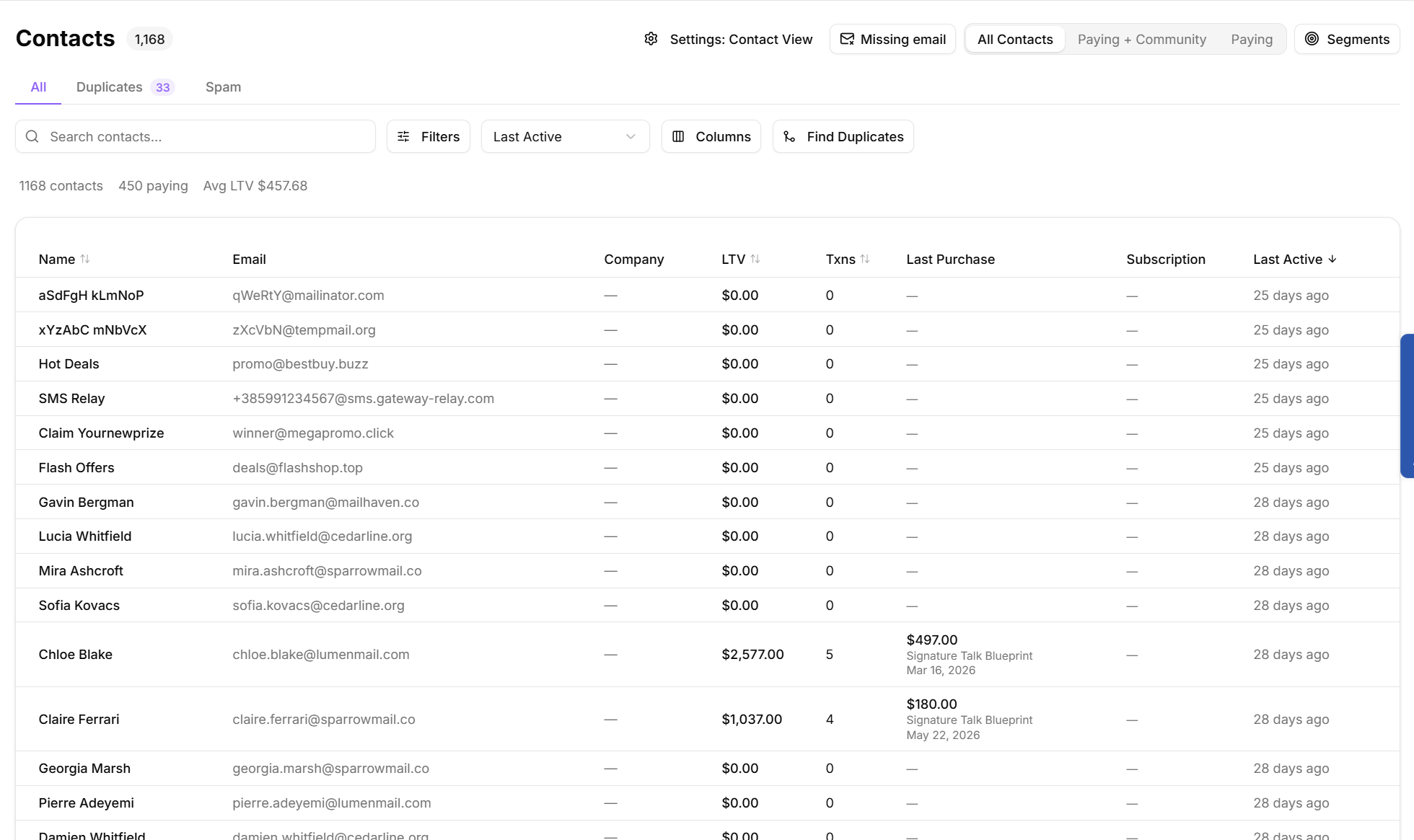Click the envelope icon in Missing email
Screen dimensions: 1414x840
click(847, 39)
